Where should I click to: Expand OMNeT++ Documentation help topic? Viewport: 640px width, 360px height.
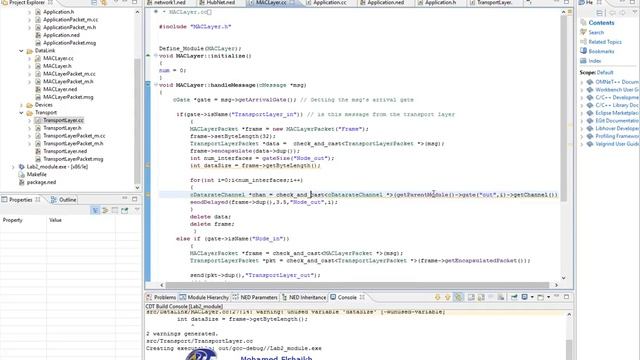[582, 82]
